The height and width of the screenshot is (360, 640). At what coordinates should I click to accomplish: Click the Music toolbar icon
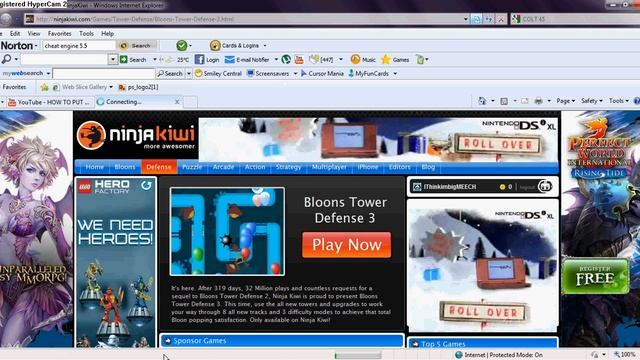(356, 60)
